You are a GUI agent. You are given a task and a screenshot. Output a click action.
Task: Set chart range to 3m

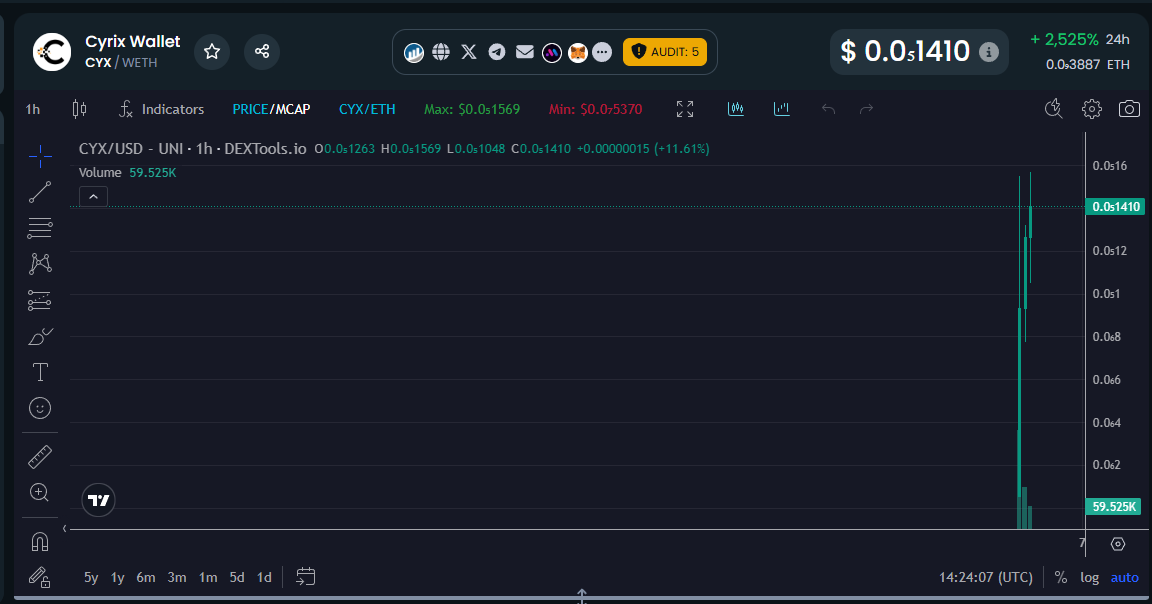coord(176,578)
